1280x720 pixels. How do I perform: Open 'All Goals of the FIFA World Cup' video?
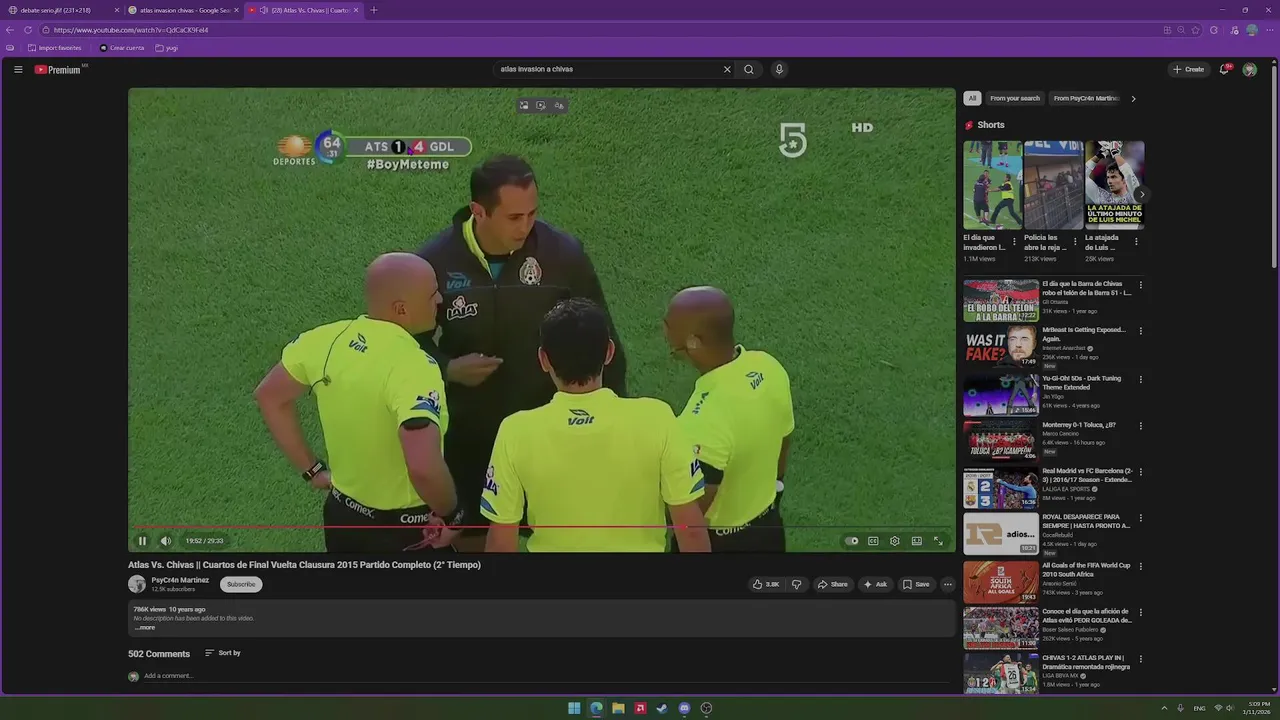point(1001,582)
